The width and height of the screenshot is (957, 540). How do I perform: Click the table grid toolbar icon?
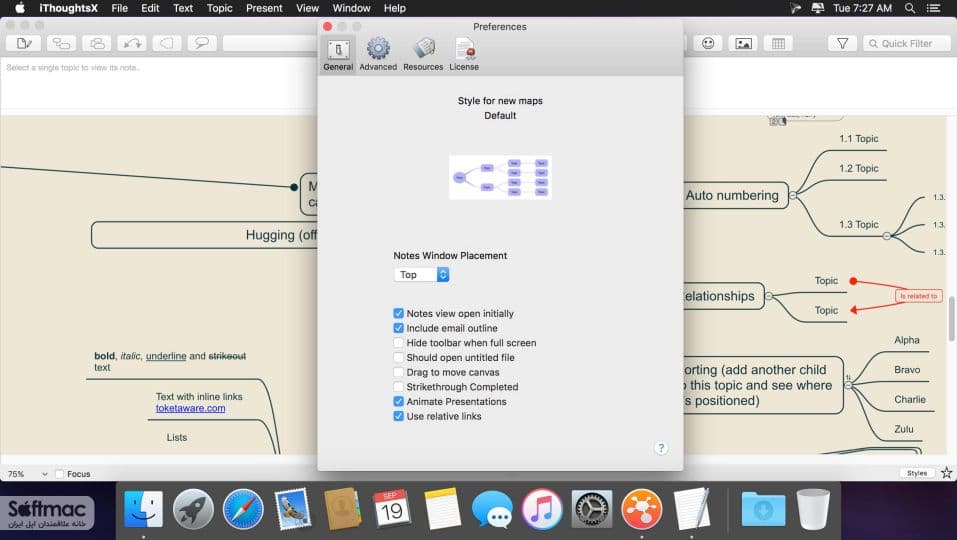click(778, 43)
